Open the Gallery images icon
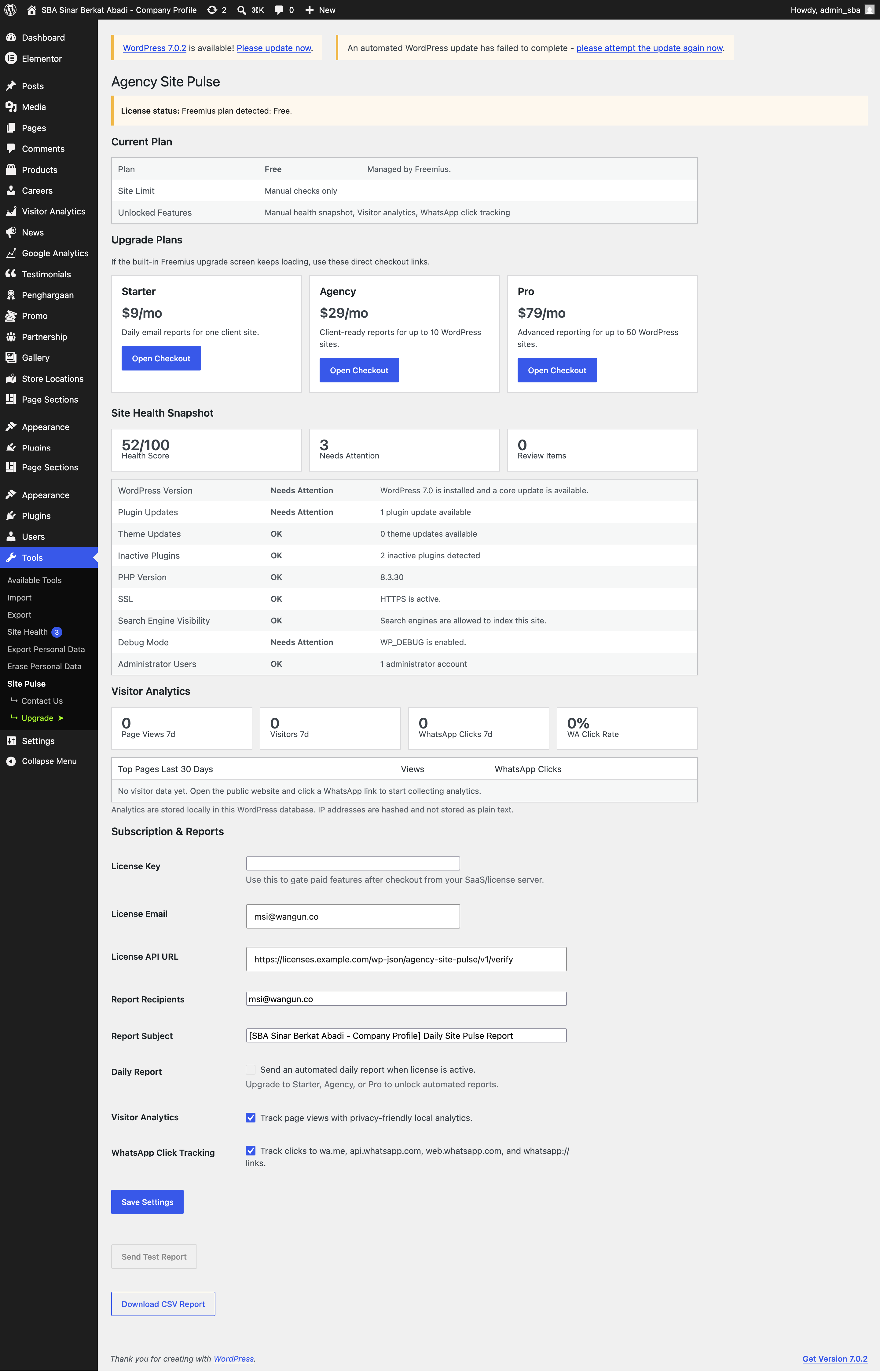Screen dimensions: 880x1372 pyautogui.click(x=11, y=358)
